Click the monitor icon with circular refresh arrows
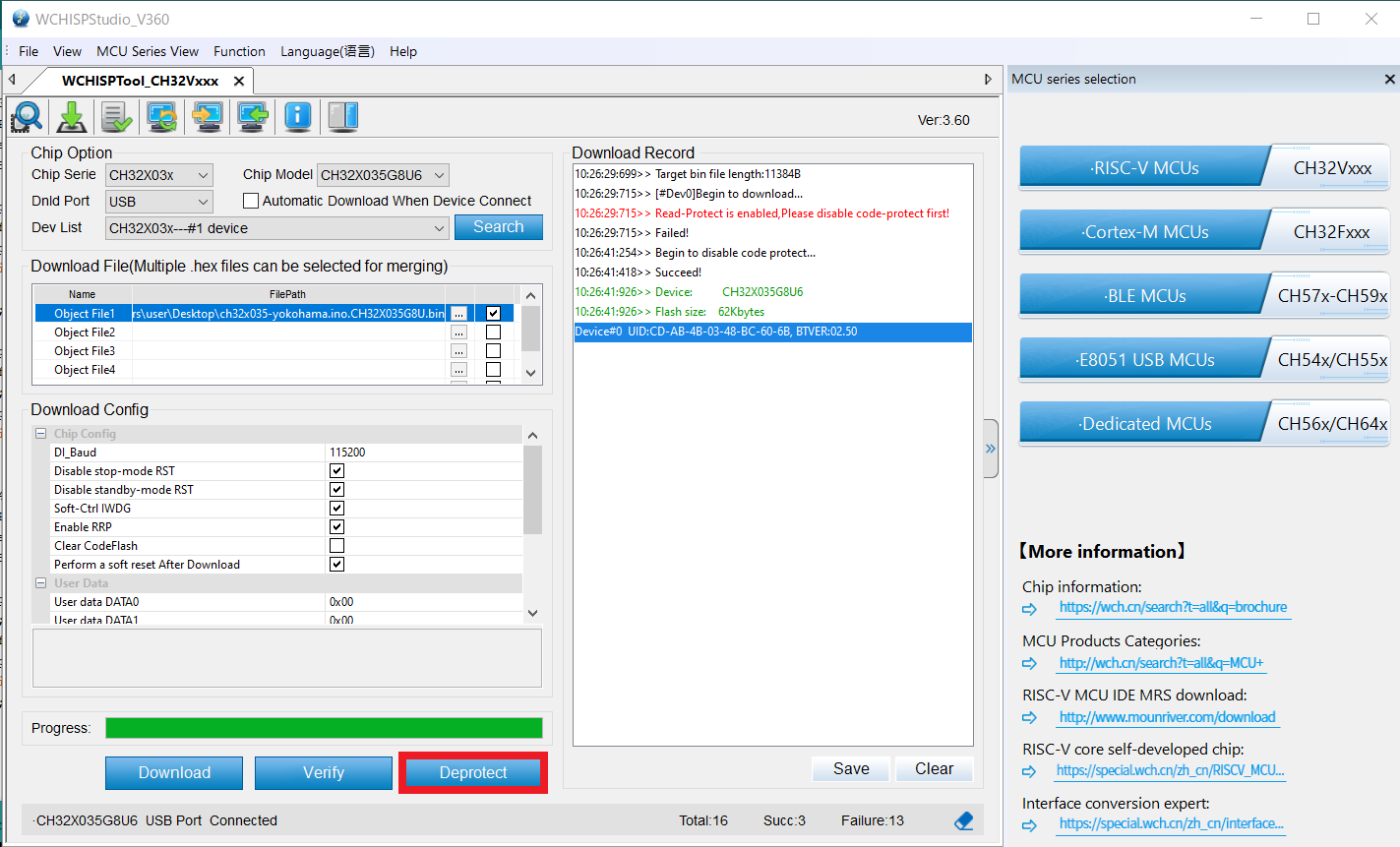The image size is (1400, 847). click(x=162, y=117)
